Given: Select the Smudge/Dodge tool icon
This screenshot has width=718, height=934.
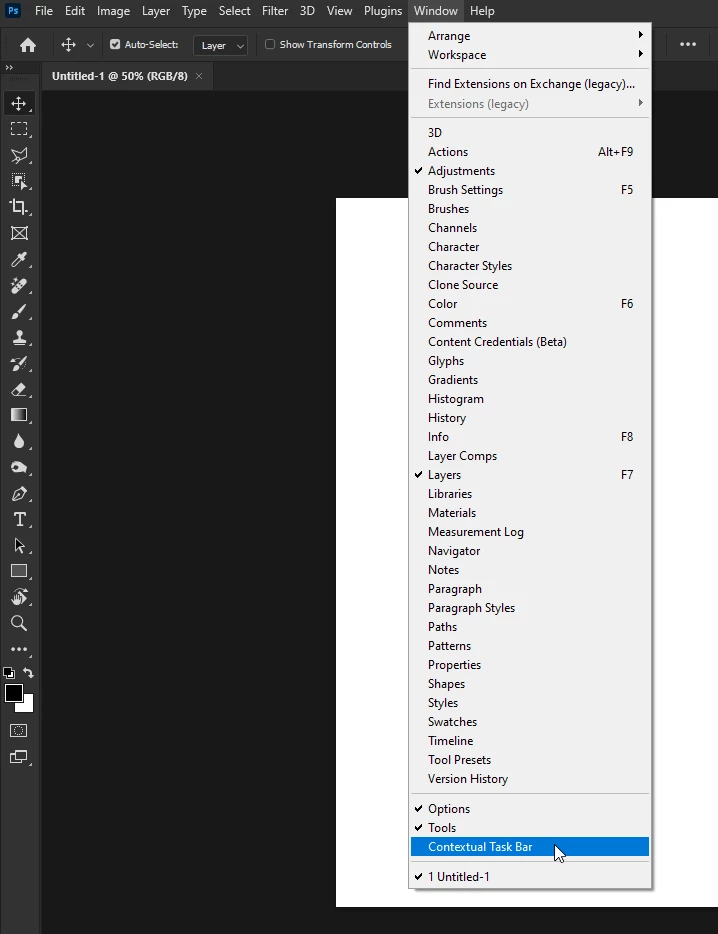Looking at the screenshot, I should 19,468.
